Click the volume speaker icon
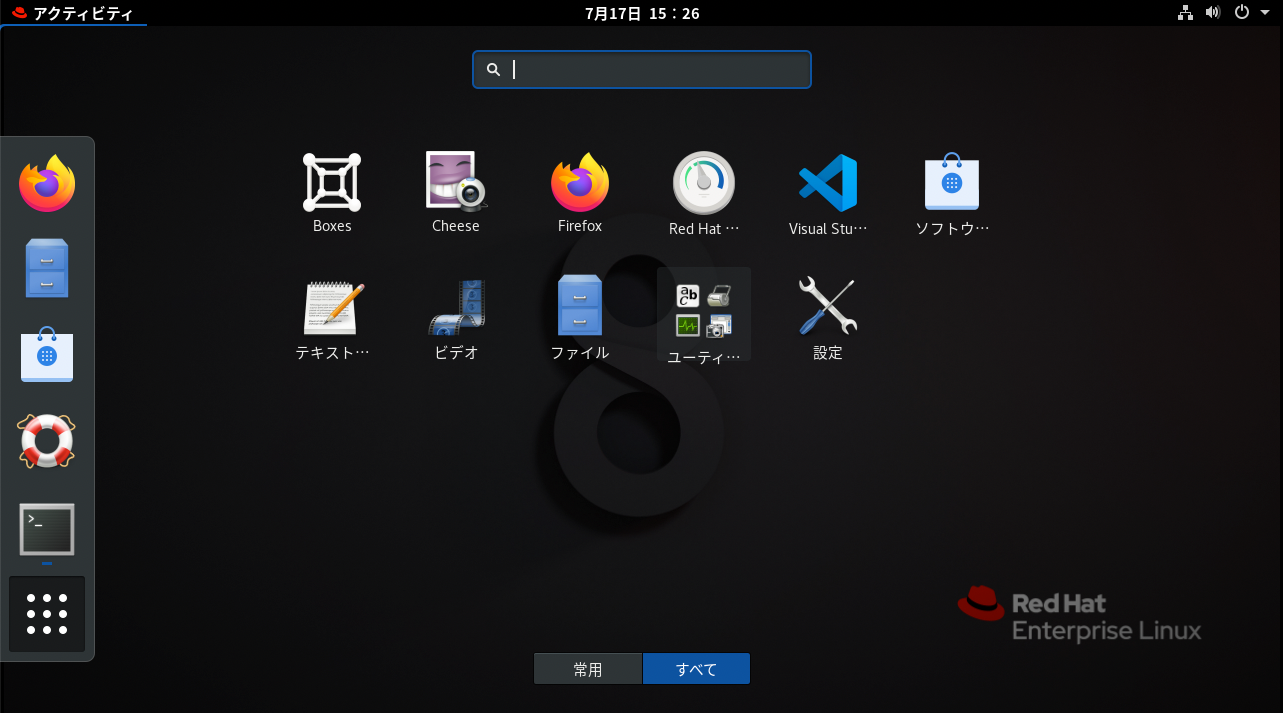1283x713 pixels. coord(1213,13)
